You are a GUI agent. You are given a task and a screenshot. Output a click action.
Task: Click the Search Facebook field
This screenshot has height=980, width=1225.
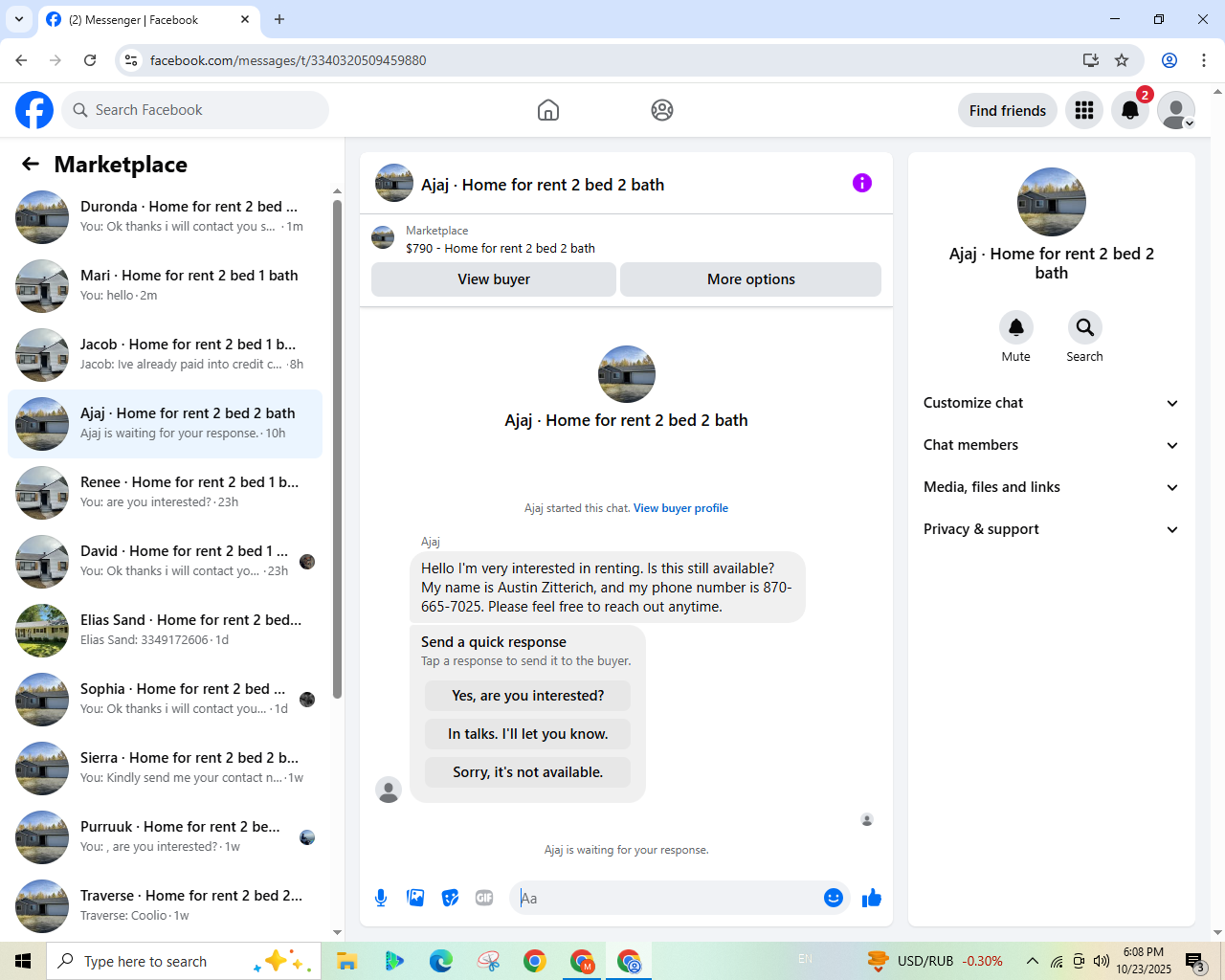[195, 110]
